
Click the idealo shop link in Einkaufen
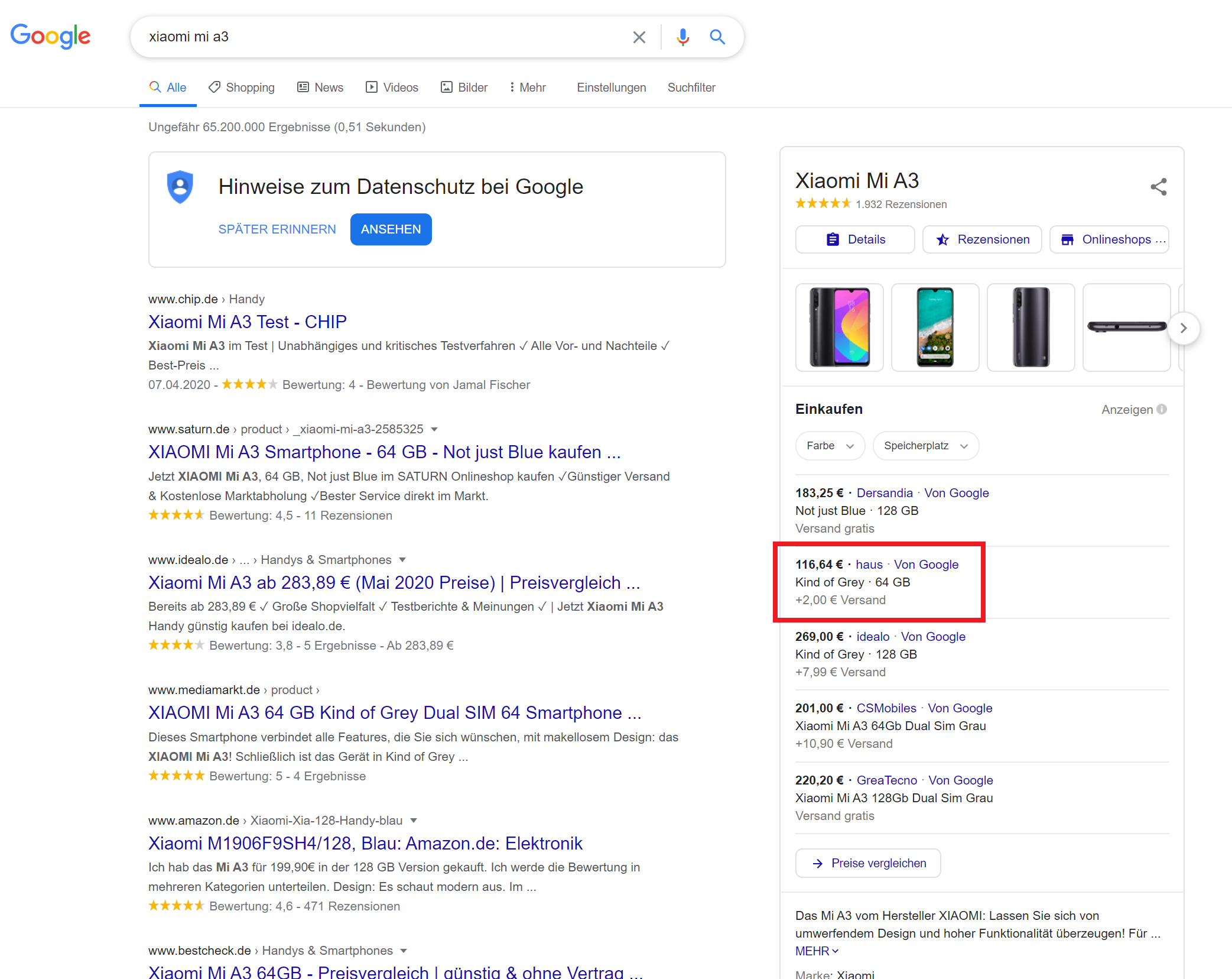(x=873, y=637)
